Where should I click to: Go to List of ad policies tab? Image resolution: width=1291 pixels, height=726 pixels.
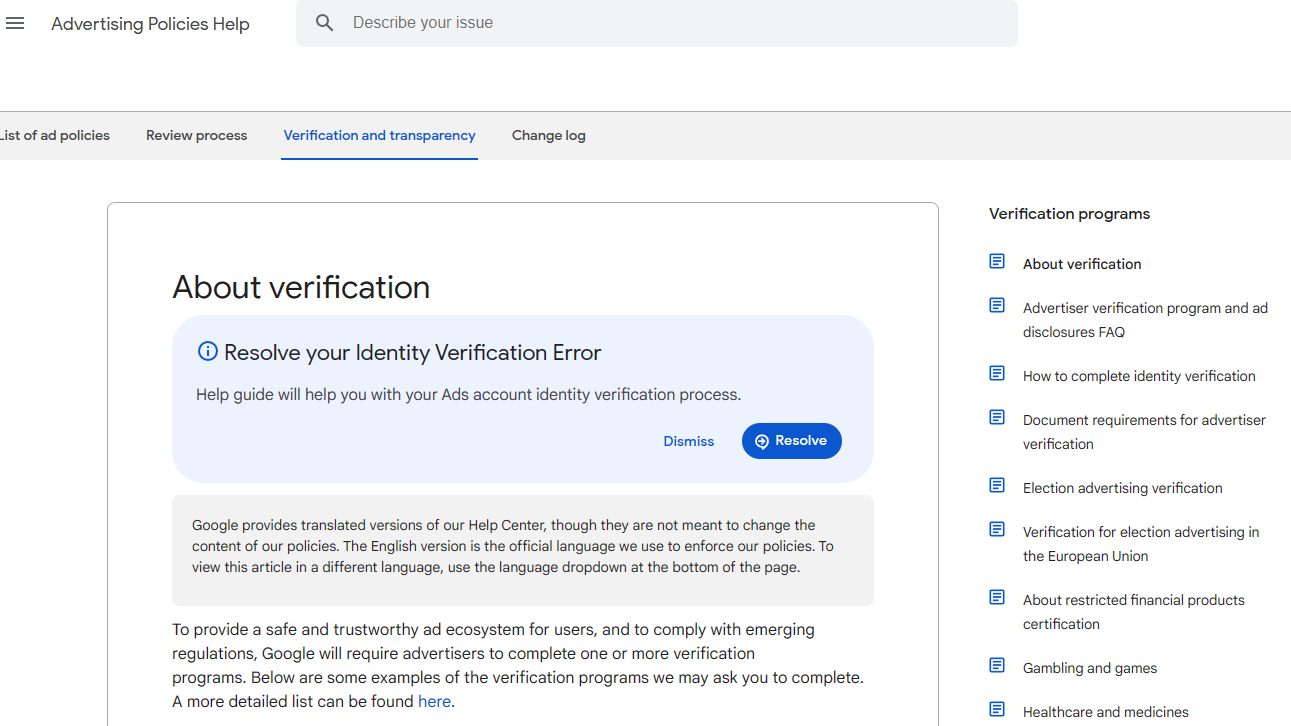(x=55, y=136)
